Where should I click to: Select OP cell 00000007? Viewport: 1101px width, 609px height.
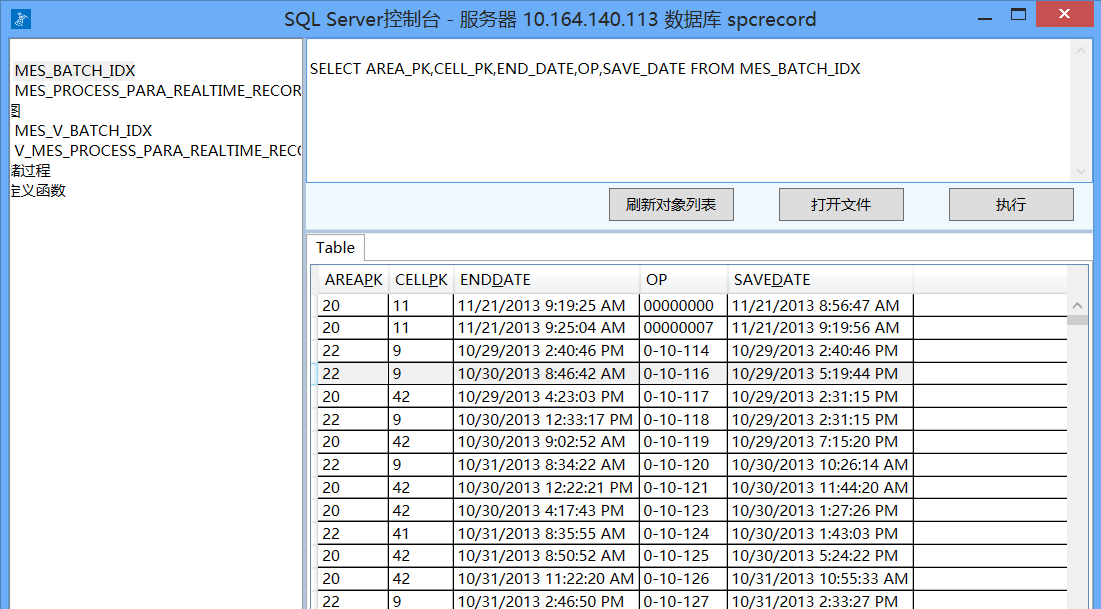pyautogui.click(x=683, y=328)
